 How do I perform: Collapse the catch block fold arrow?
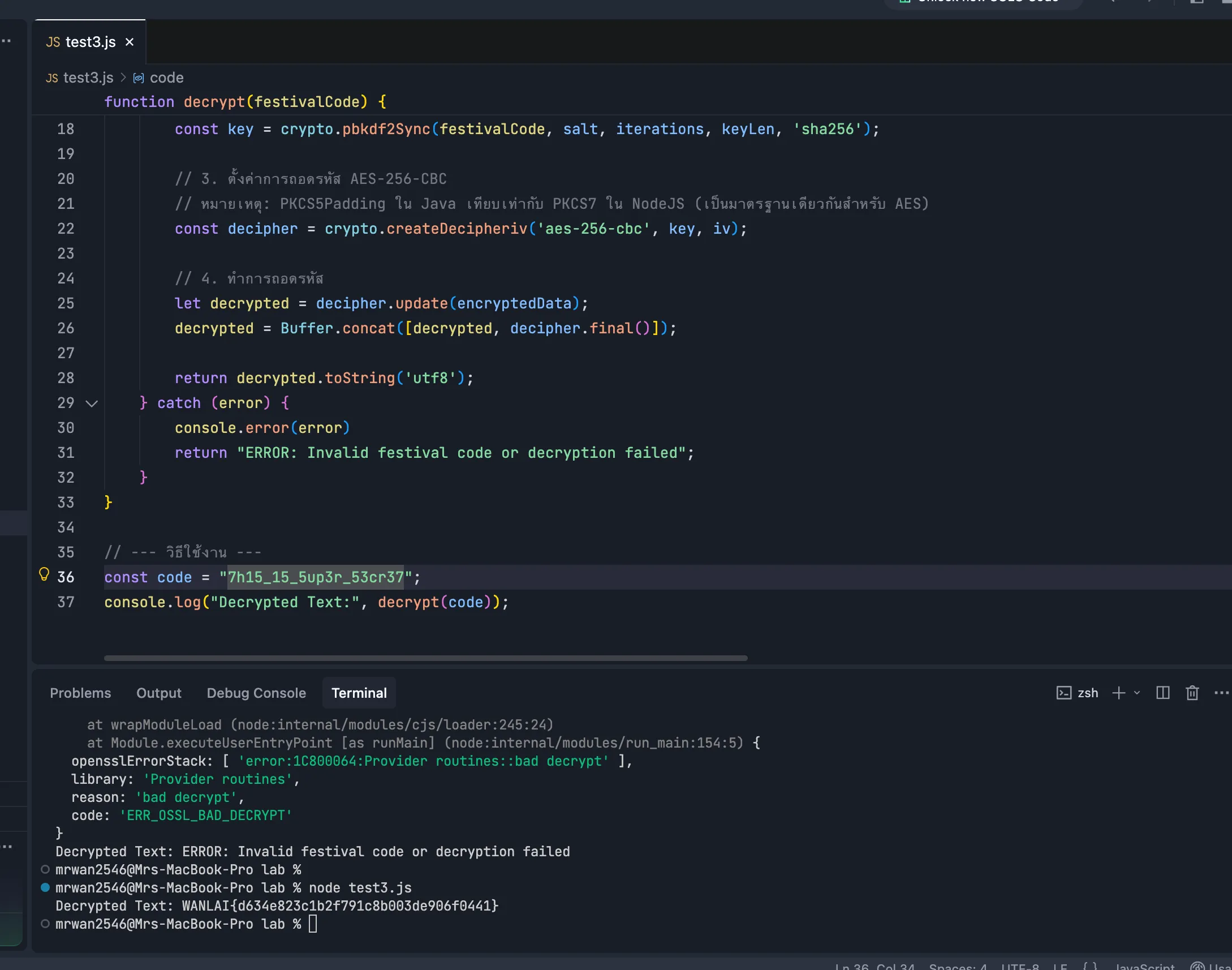92,403
